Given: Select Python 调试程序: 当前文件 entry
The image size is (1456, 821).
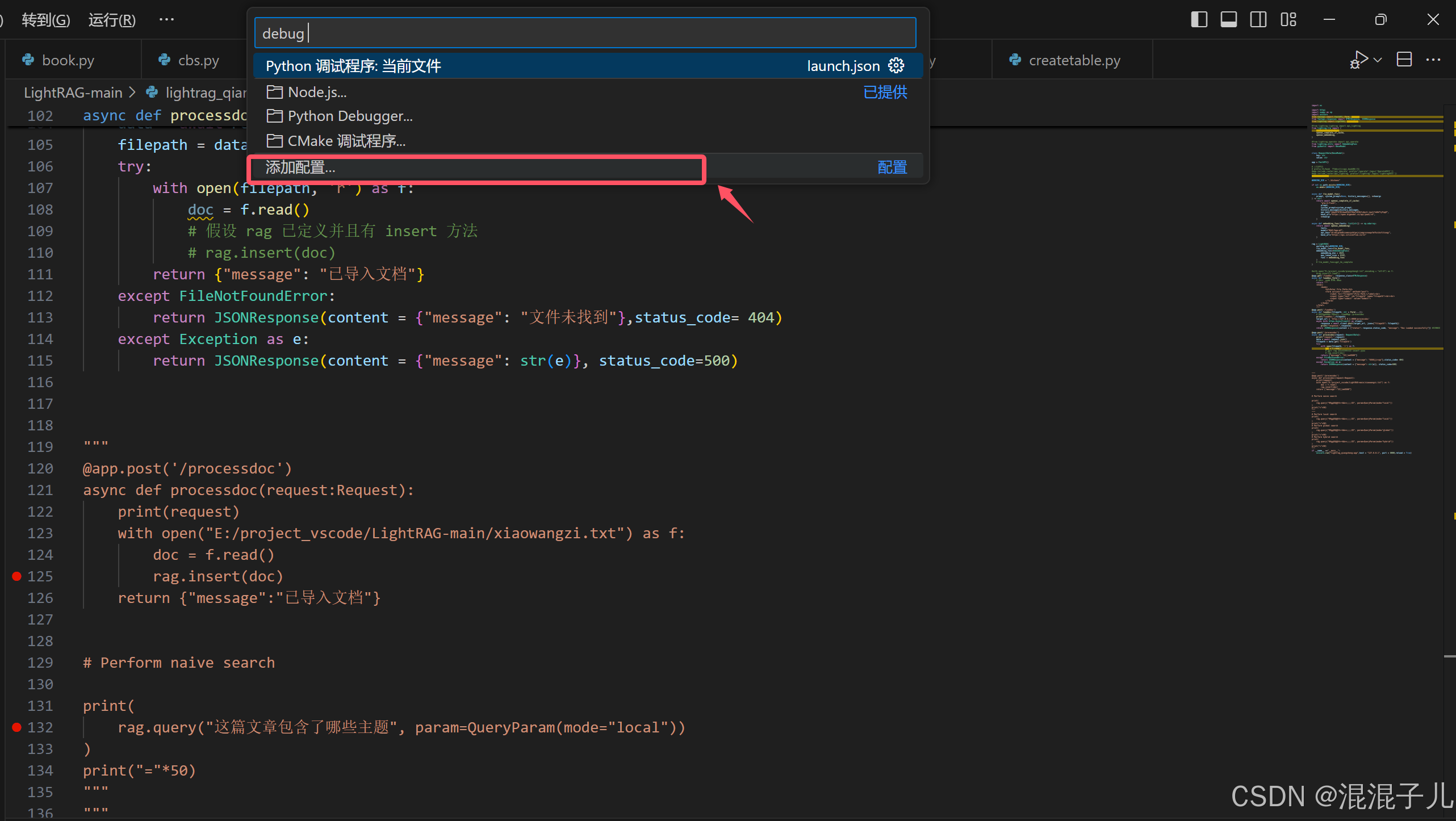Looking at the screenshot, I should tap(588, 66).
